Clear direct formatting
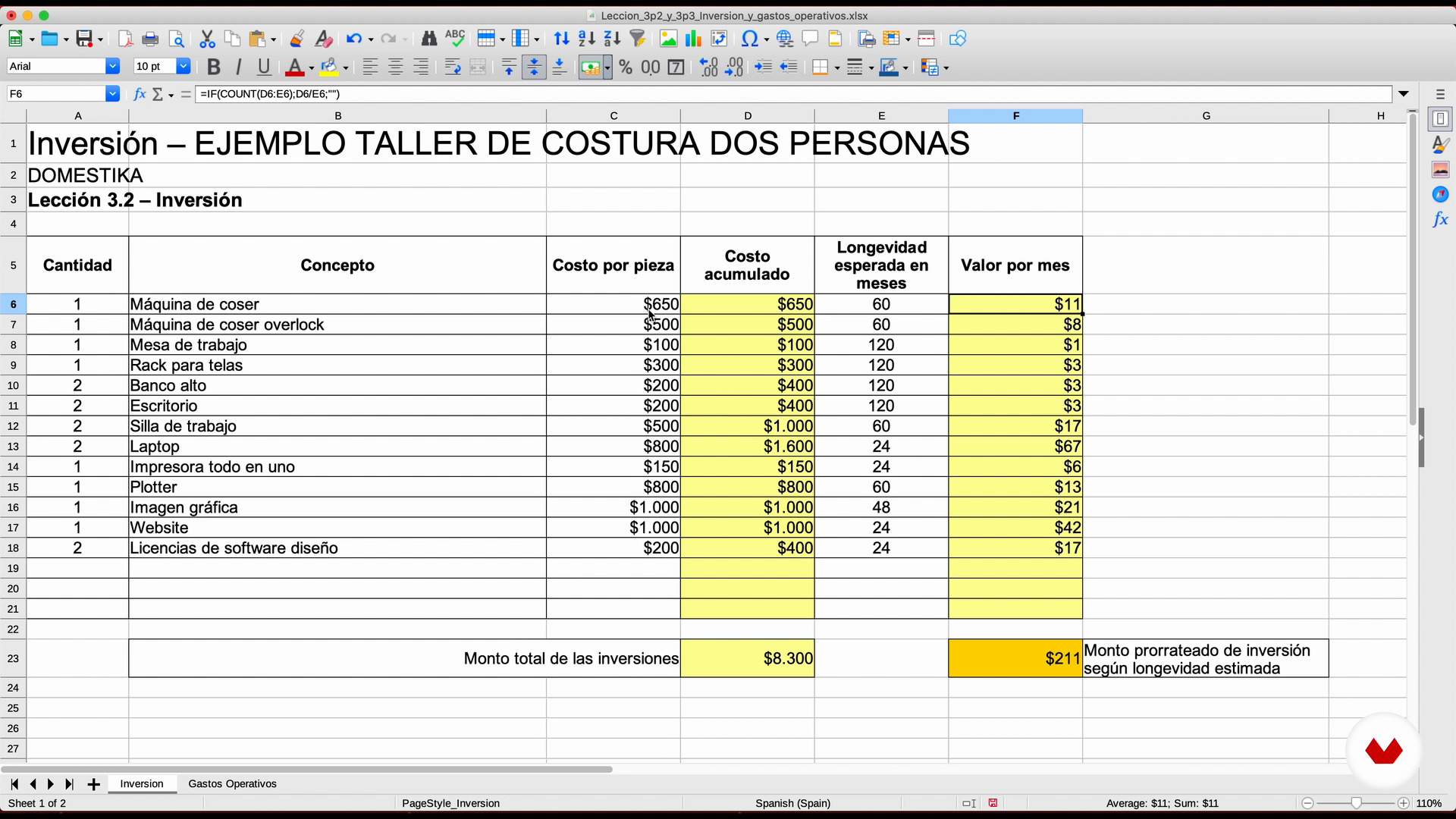This screenshot has width=1456, height=819. [323, 39]
